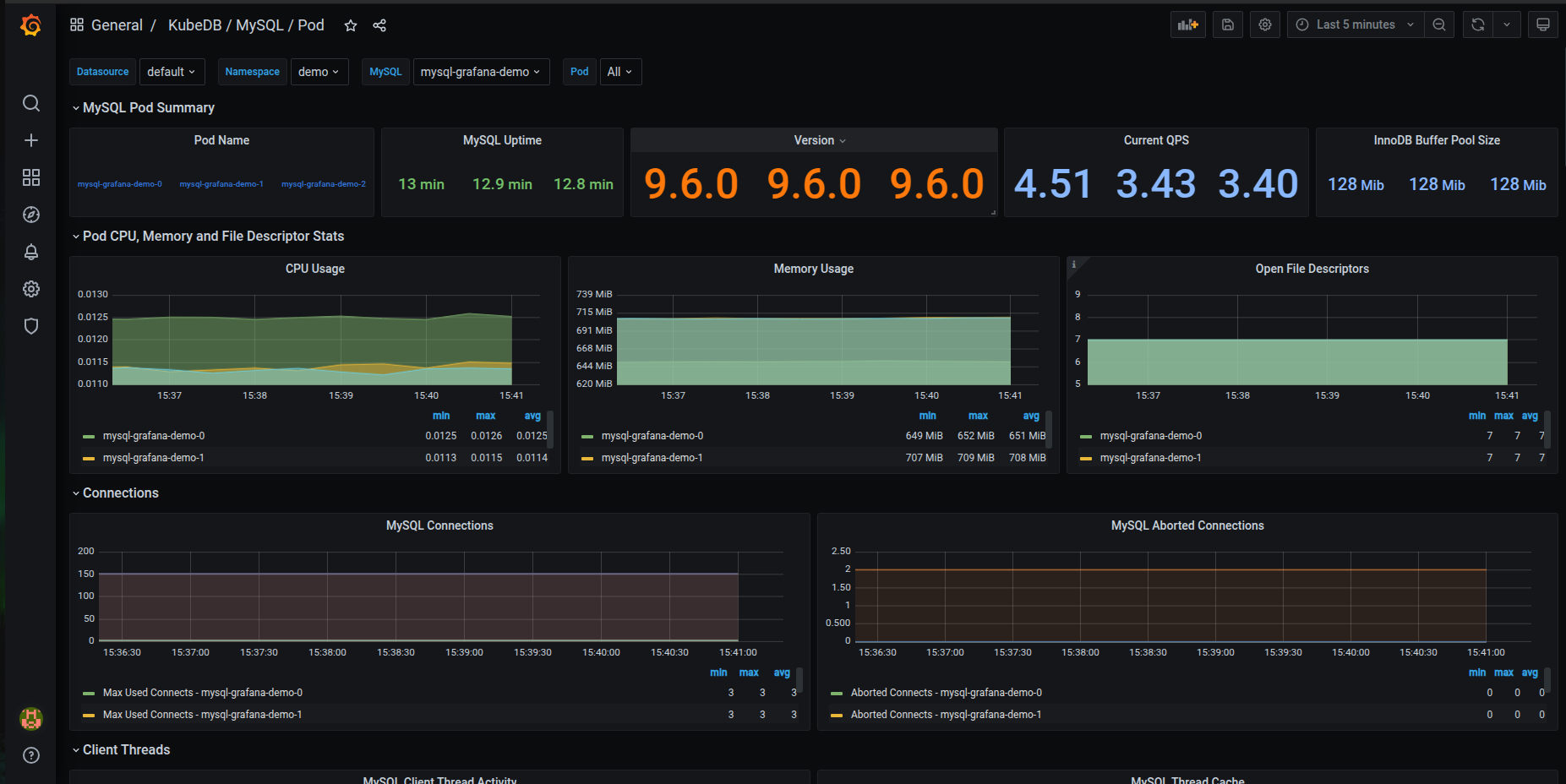Viewport: 1566px width, 784px height.
Task: Open the user profile avatar
Action: click(31, 719)
